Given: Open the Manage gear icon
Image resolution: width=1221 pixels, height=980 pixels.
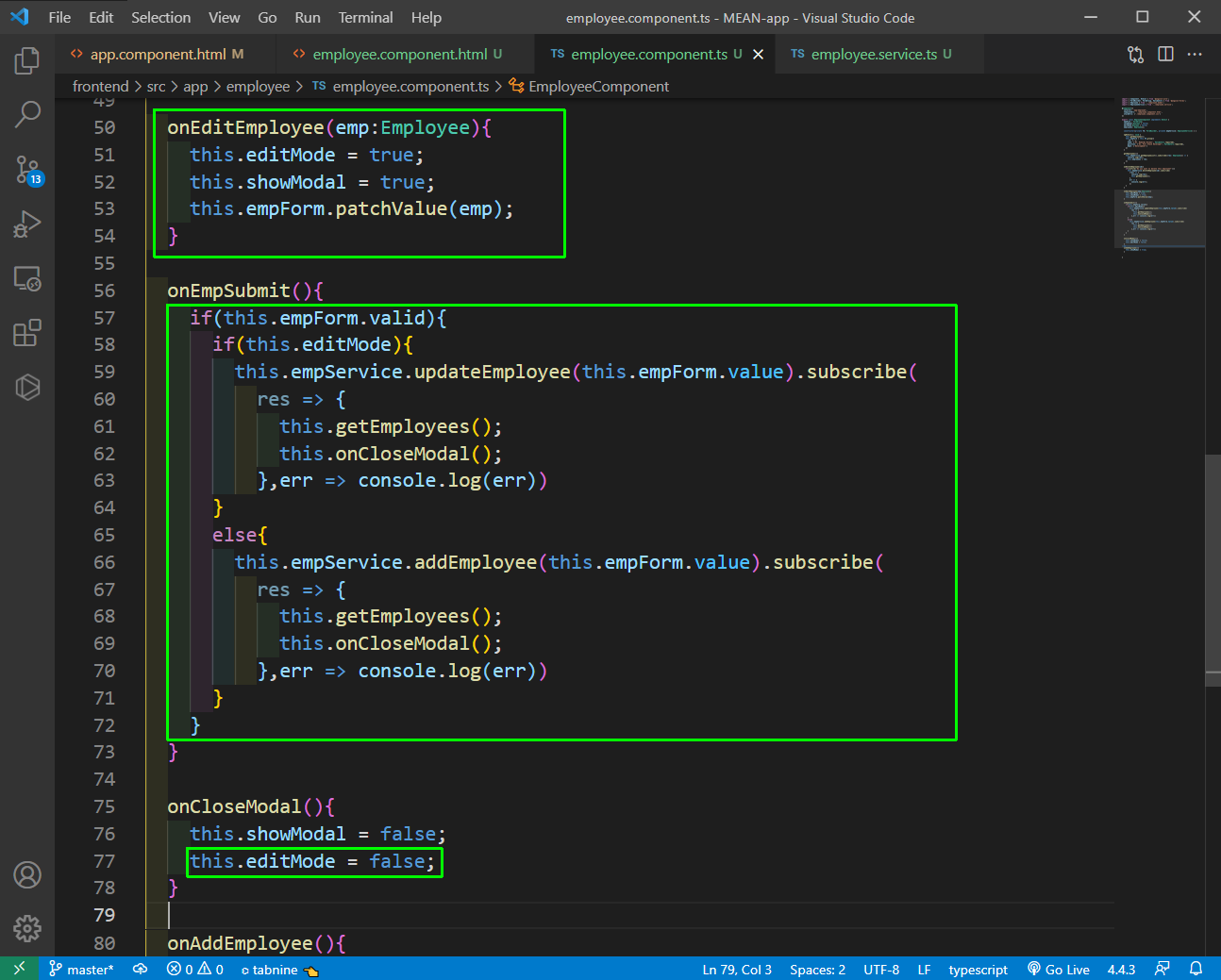Looking at the screenshot, I should point(27,929).
